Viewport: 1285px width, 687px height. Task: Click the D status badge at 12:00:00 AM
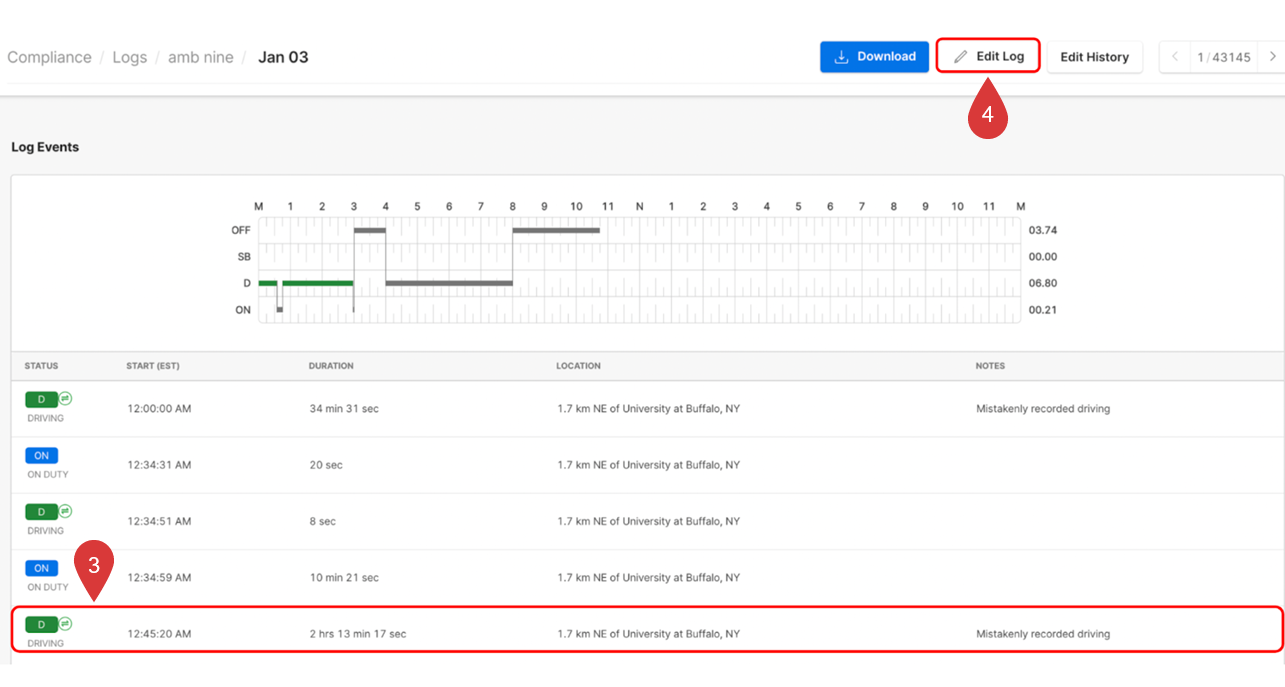(41, 400)
